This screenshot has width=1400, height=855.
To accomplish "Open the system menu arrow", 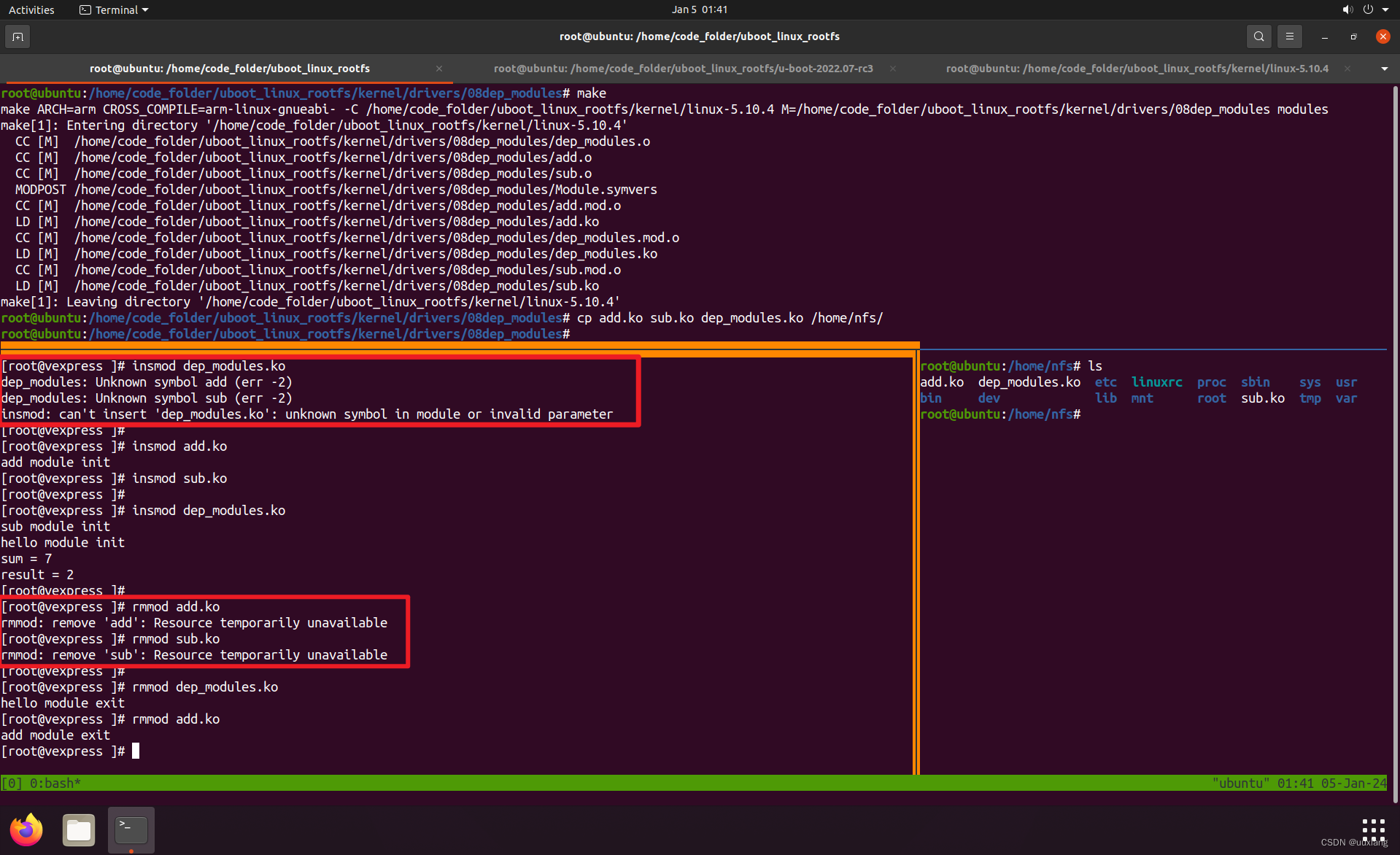I will pos(1385,9).
